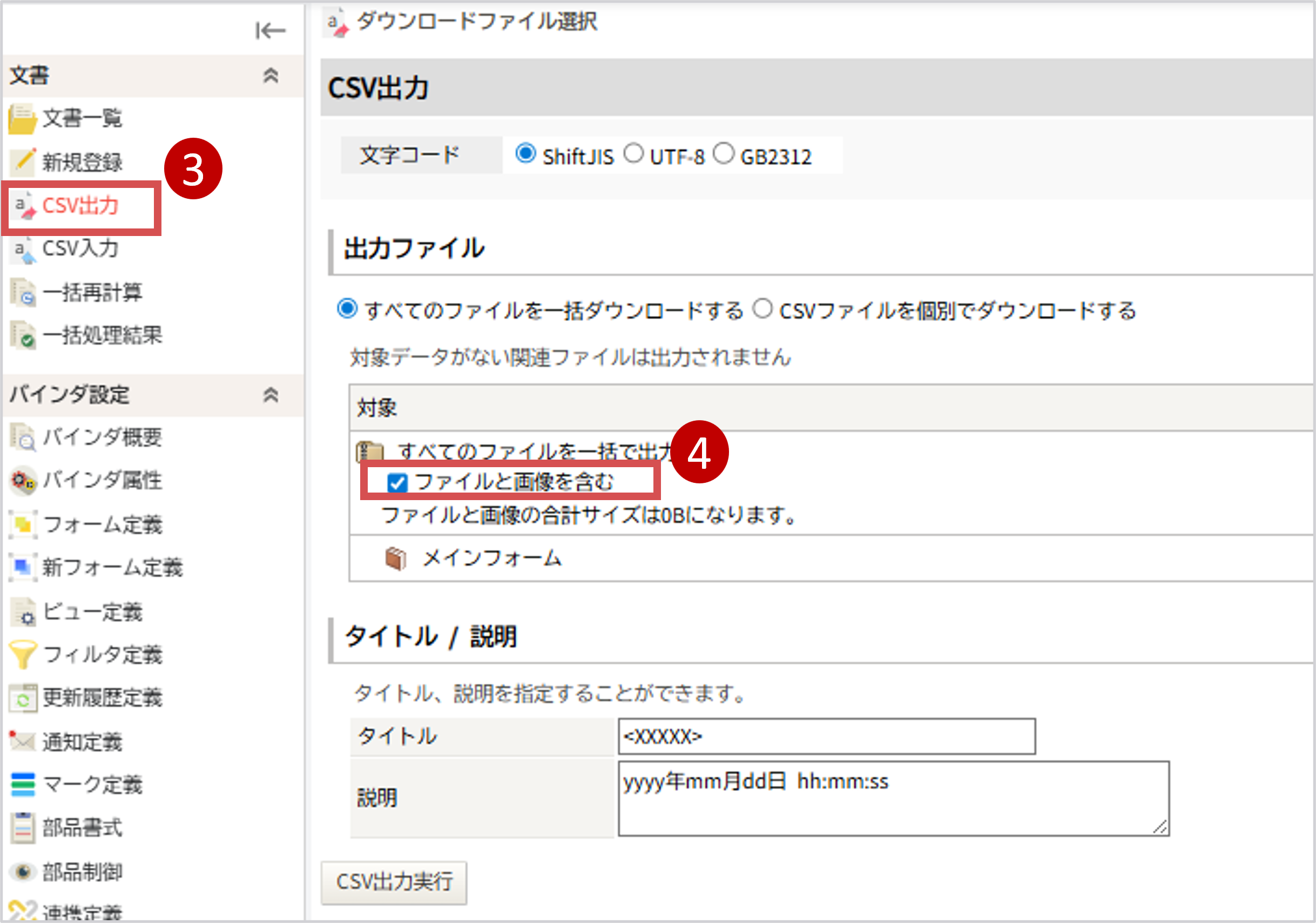Click the ビュー定義 icon
Viewport: 1316px width, 923px height.
point(24,612)
